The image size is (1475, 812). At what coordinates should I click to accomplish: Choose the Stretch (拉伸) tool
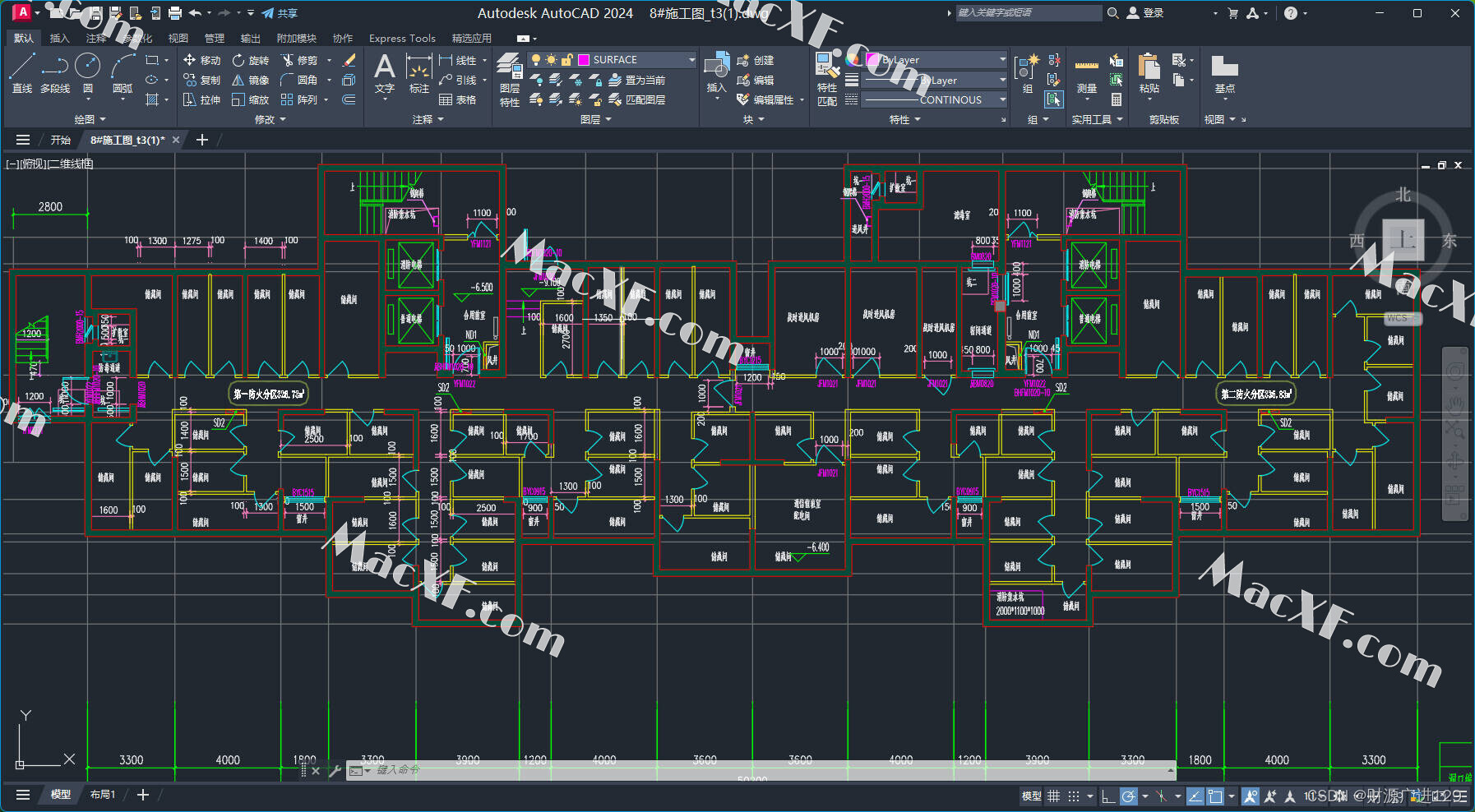[201, 99]
